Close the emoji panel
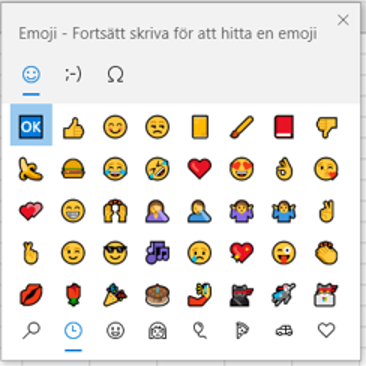Viewport: 366px width, 366px height. [x=343, y=20]
